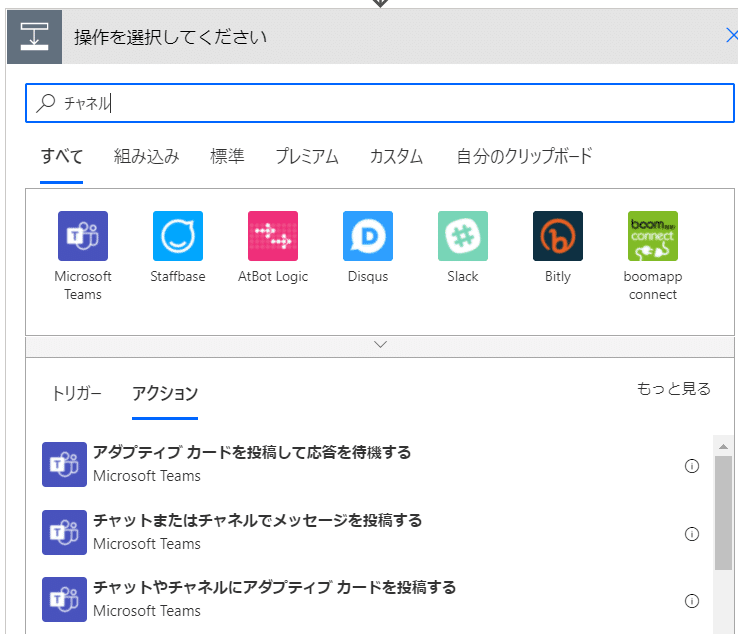Select the Microsoft Teams connector icon
The height and width of the screenshot is (634, 738).
tap(83, 236)
